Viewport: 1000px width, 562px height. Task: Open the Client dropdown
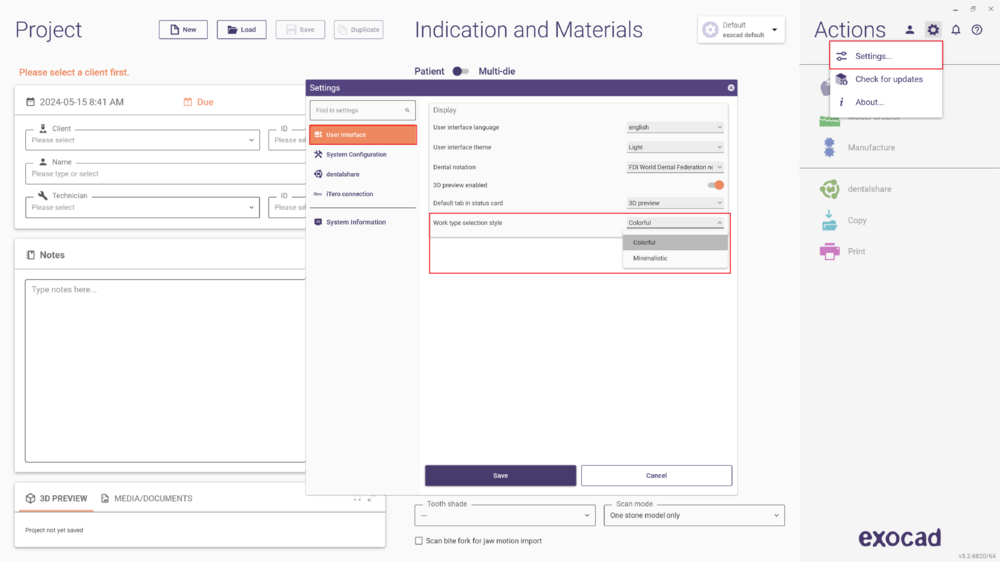click(x=142, y=140)
